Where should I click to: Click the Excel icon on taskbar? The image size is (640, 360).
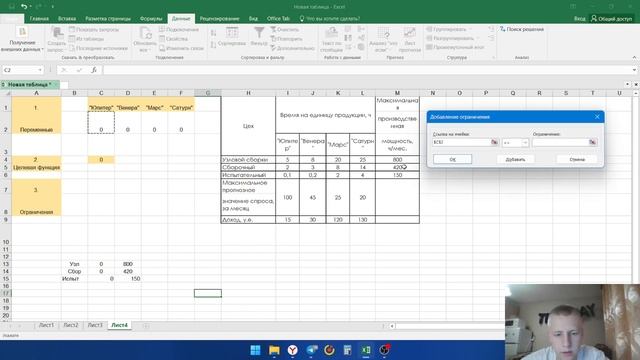pyautogui.click(x=366, y=350)
